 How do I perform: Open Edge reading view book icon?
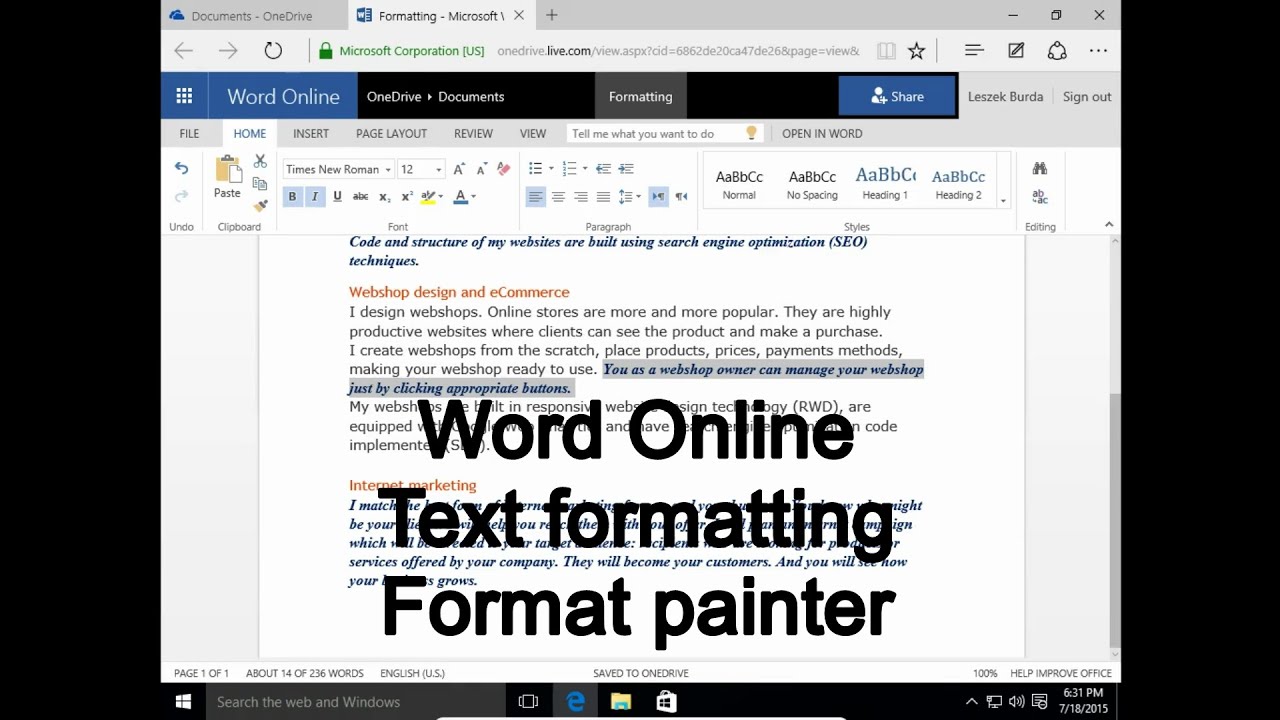pyautogui.click(x=885, y=51)
